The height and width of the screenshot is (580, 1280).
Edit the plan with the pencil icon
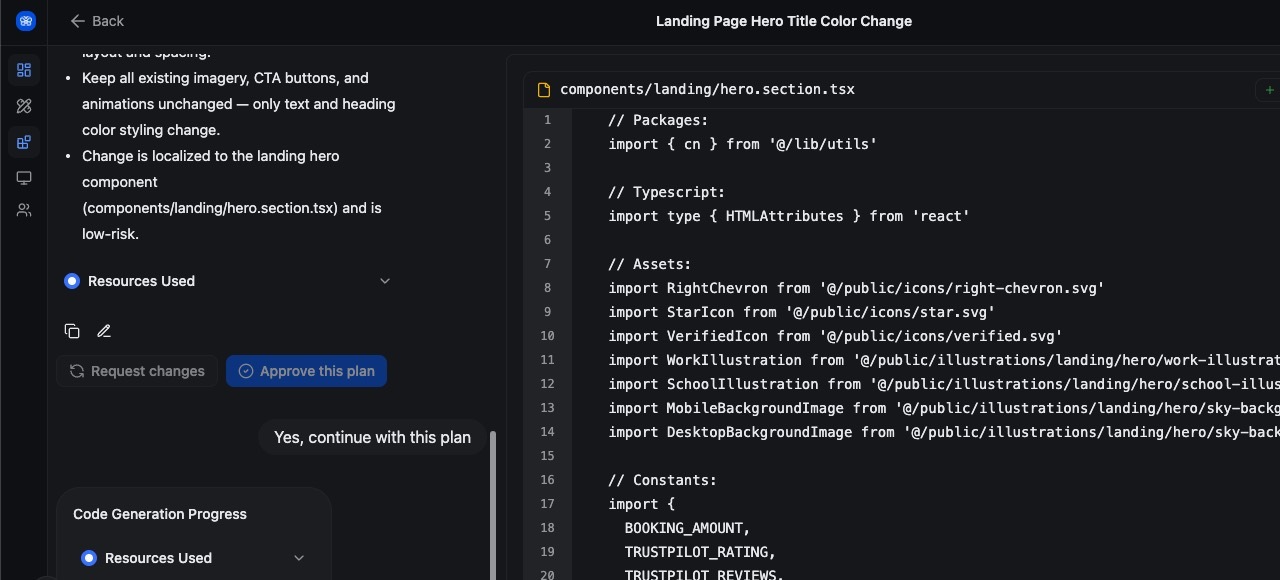[104, 331]
